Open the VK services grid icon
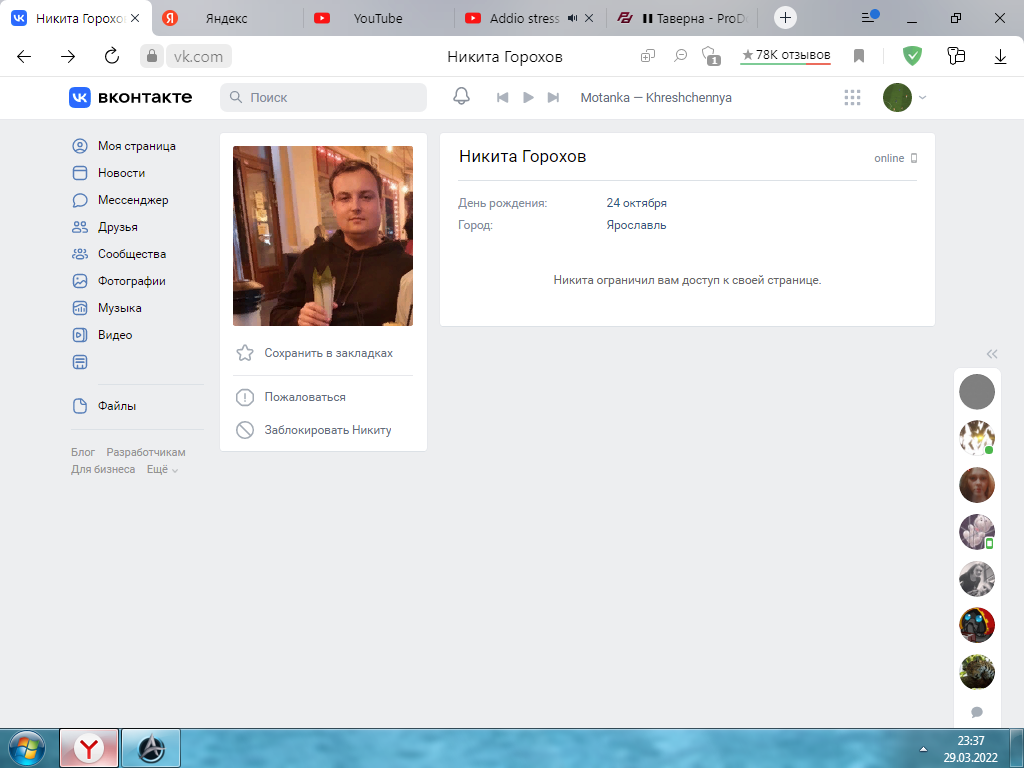Screen dimensions: 1024x768 tap(852, 97)
